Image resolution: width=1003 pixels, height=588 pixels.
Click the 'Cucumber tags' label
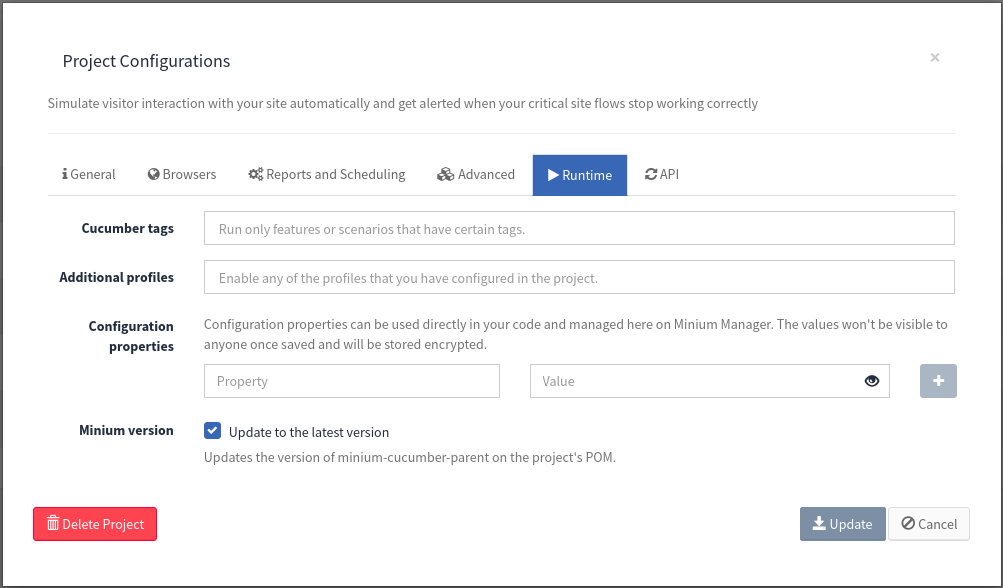pyautogui.click(x=127, y=228)
